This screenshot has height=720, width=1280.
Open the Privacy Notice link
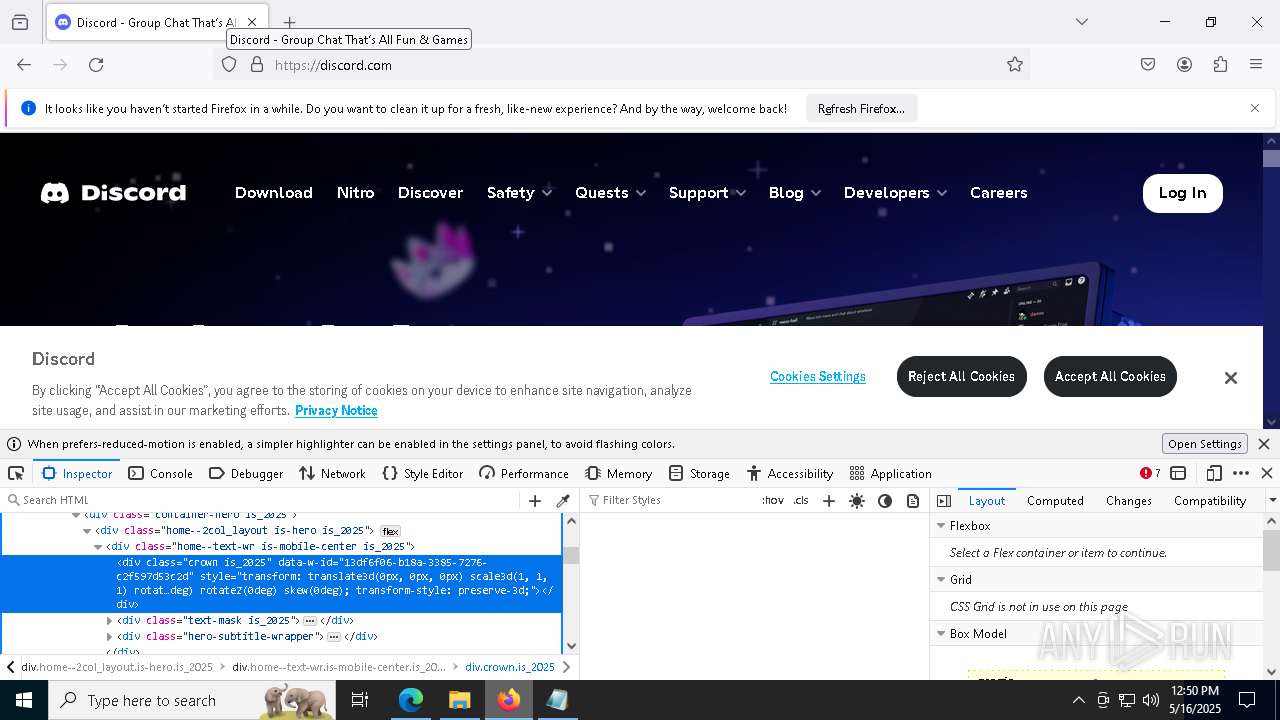[x=336, y=410]
